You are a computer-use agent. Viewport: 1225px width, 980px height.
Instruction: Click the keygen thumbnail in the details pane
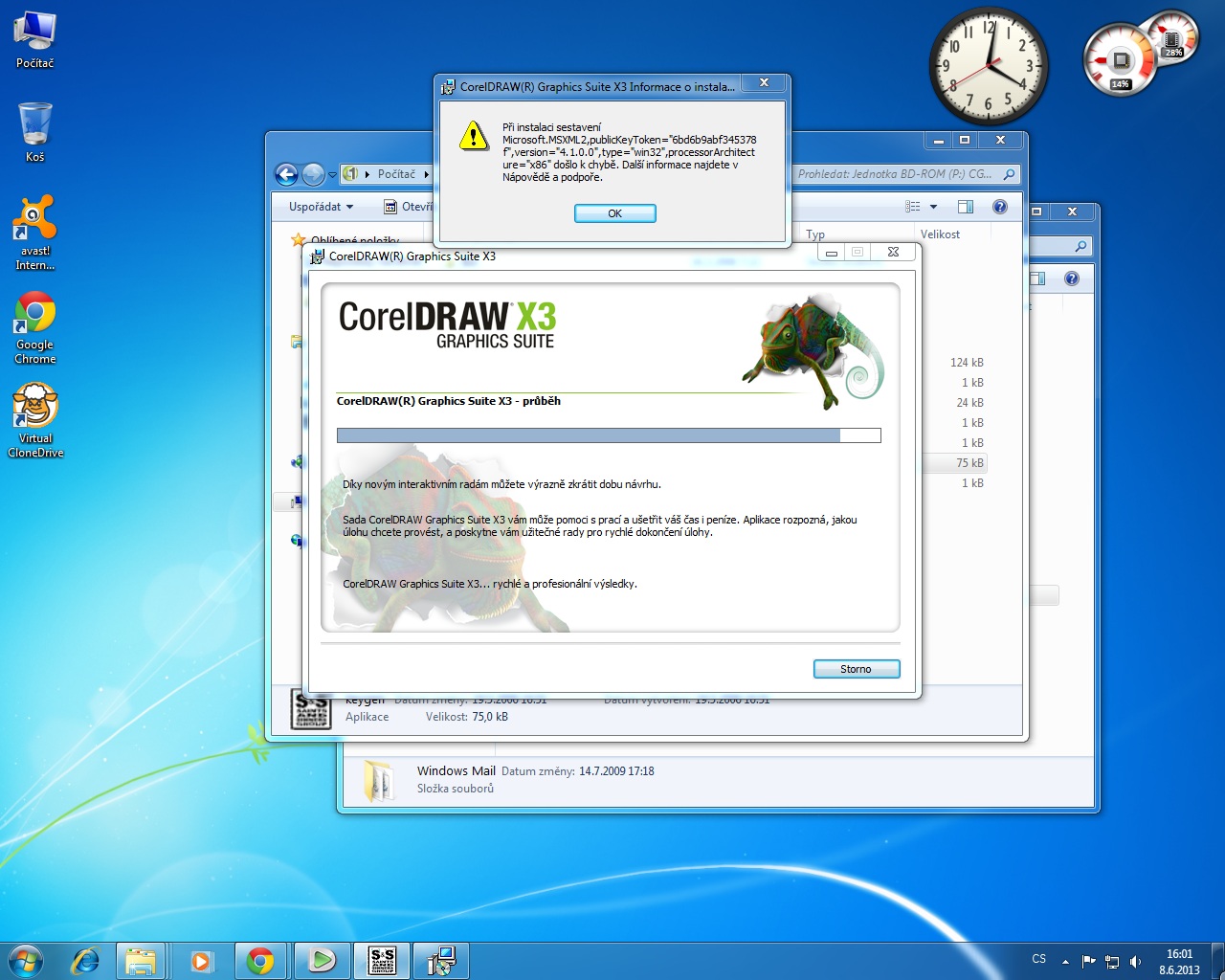point(311,710)
